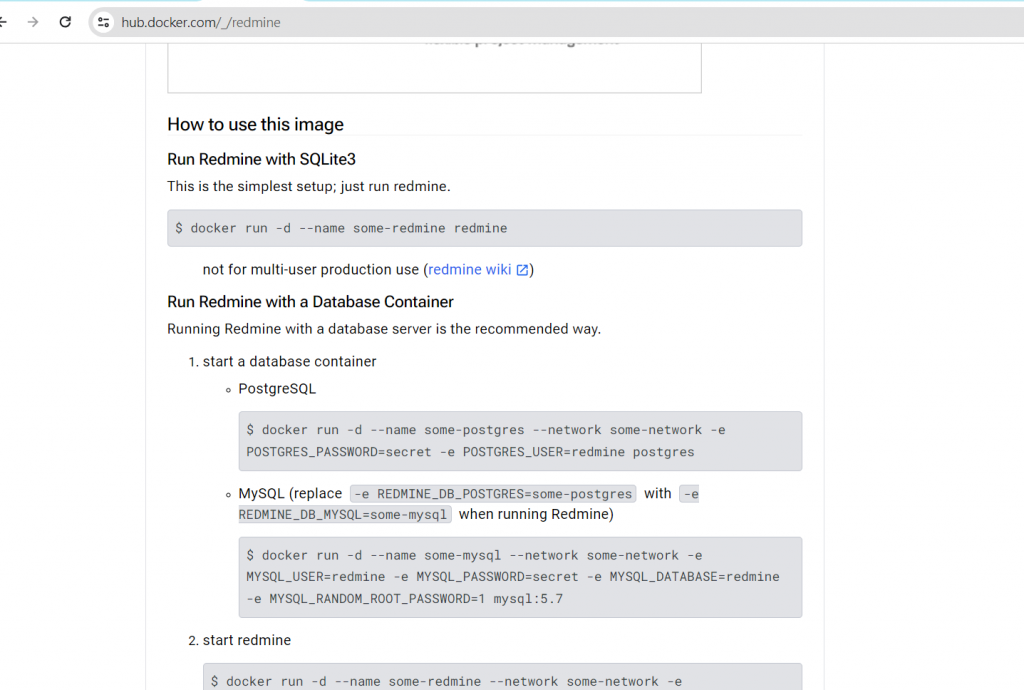Click the 'start redmine' list item

click(x=247, y=640)
